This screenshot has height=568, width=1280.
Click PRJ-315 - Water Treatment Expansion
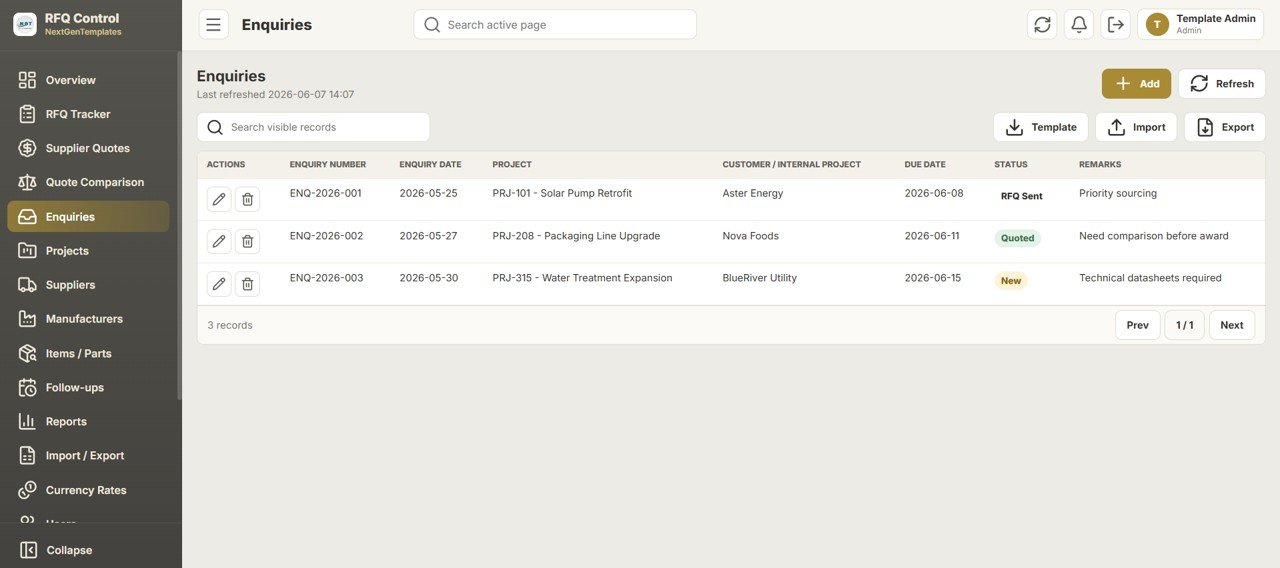[582, 278]
